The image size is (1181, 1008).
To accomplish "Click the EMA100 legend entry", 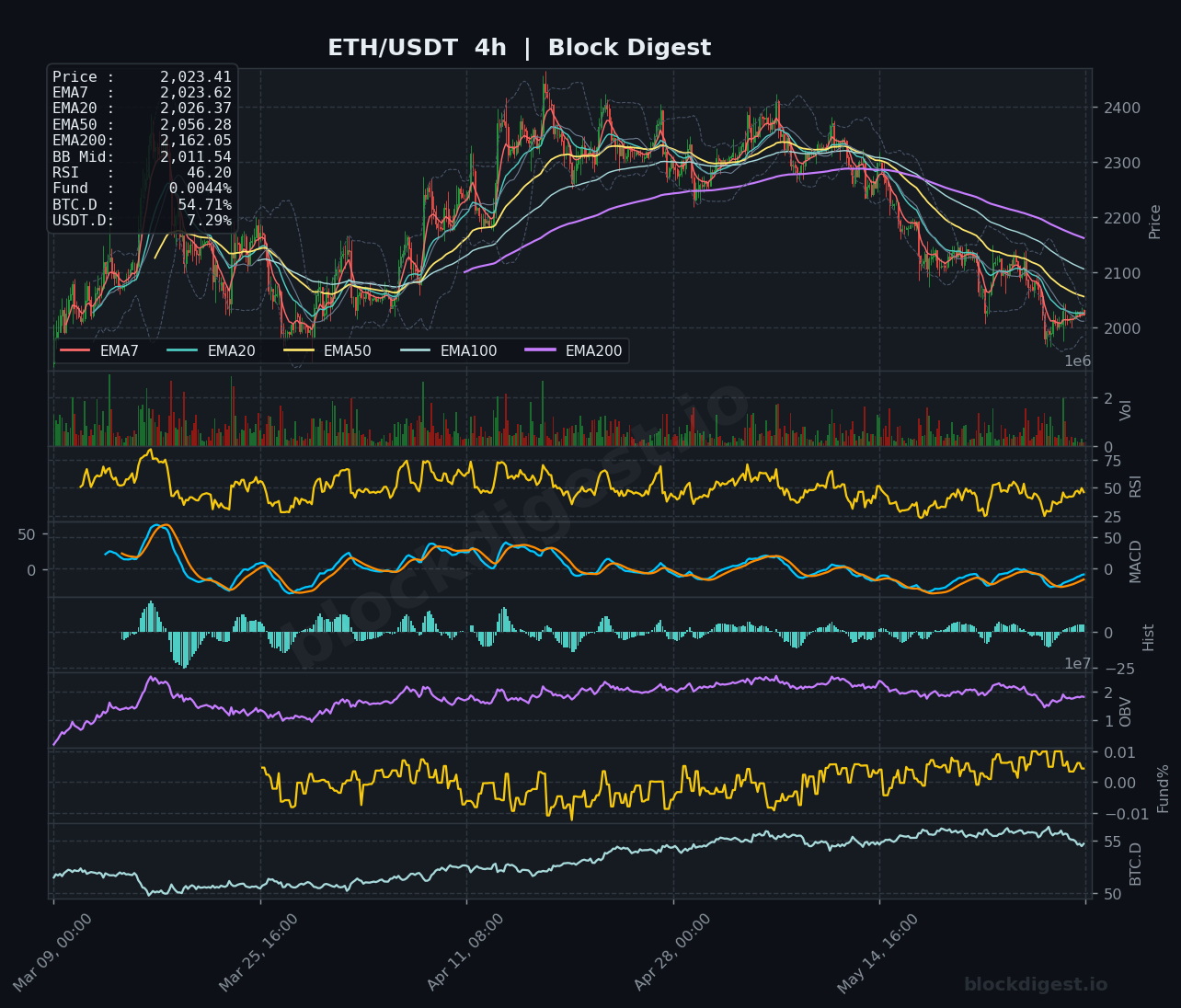I will [449, 350].
